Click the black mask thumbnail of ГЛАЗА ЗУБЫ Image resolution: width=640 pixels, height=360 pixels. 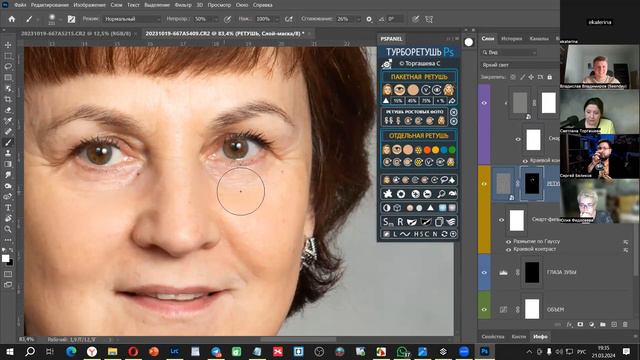[x=532, y=272]
